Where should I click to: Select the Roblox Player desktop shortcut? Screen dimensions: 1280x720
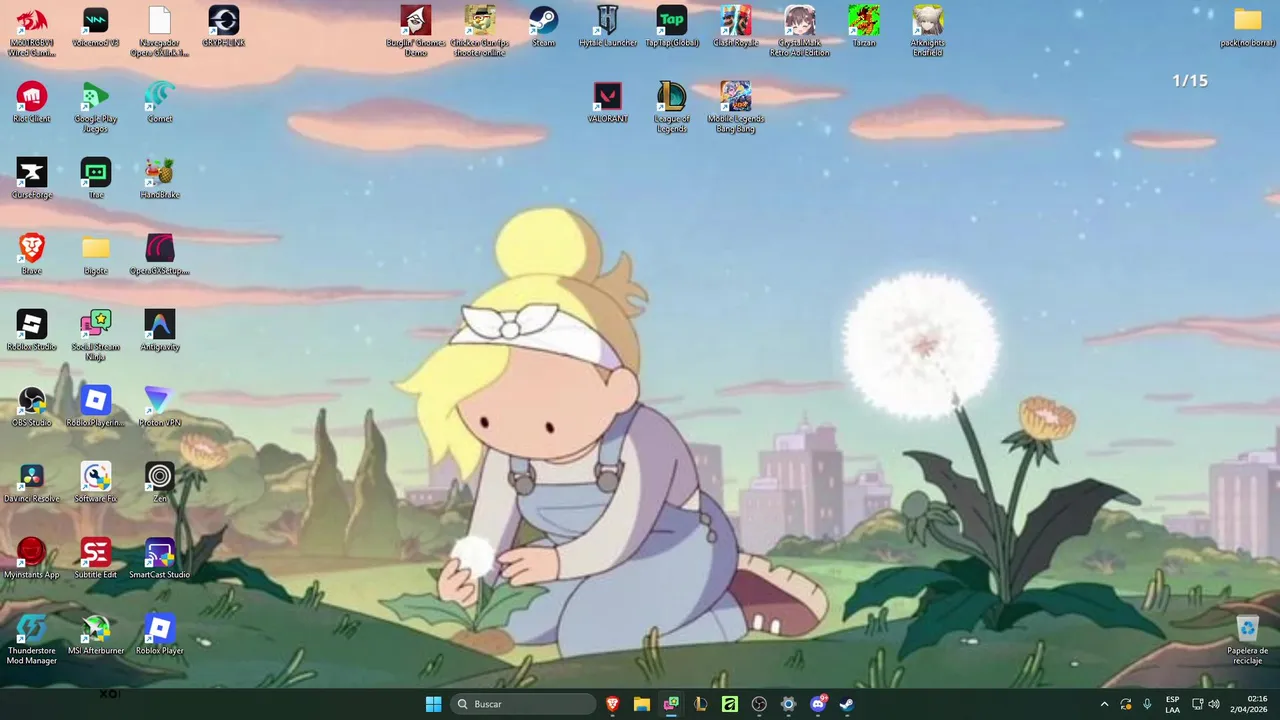point(160,635)
